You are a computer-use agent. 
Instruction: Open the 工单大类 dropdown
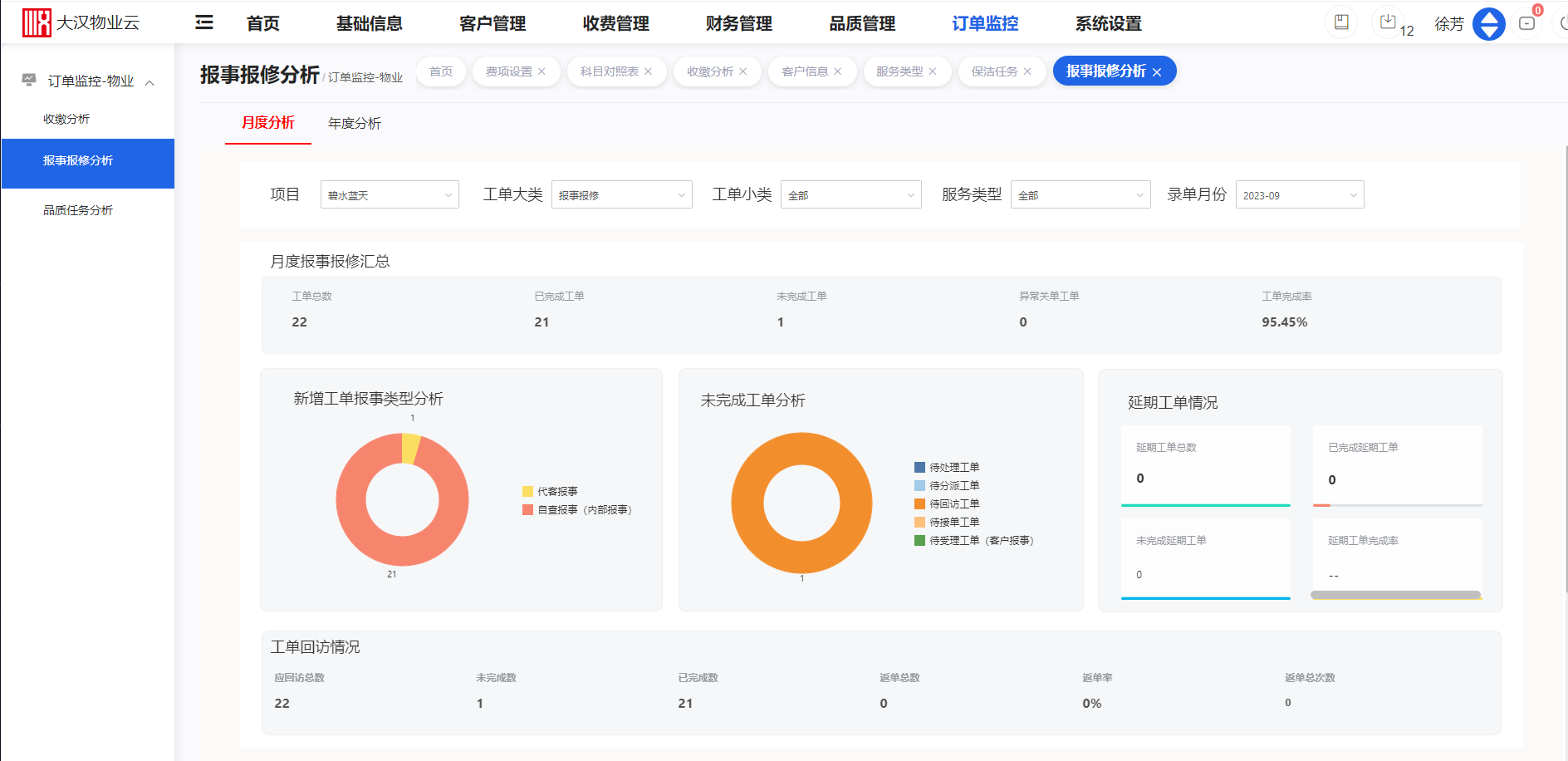point(621,194)
